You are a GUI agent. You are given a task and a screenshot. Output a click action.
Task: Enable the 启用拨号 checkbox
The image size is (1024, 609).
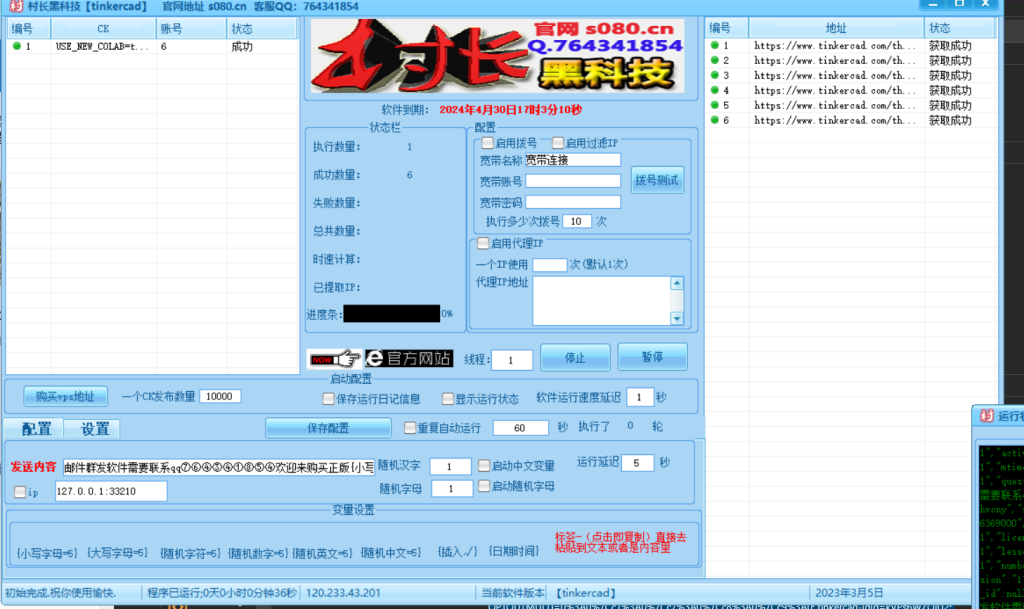(x=490, y=143)
